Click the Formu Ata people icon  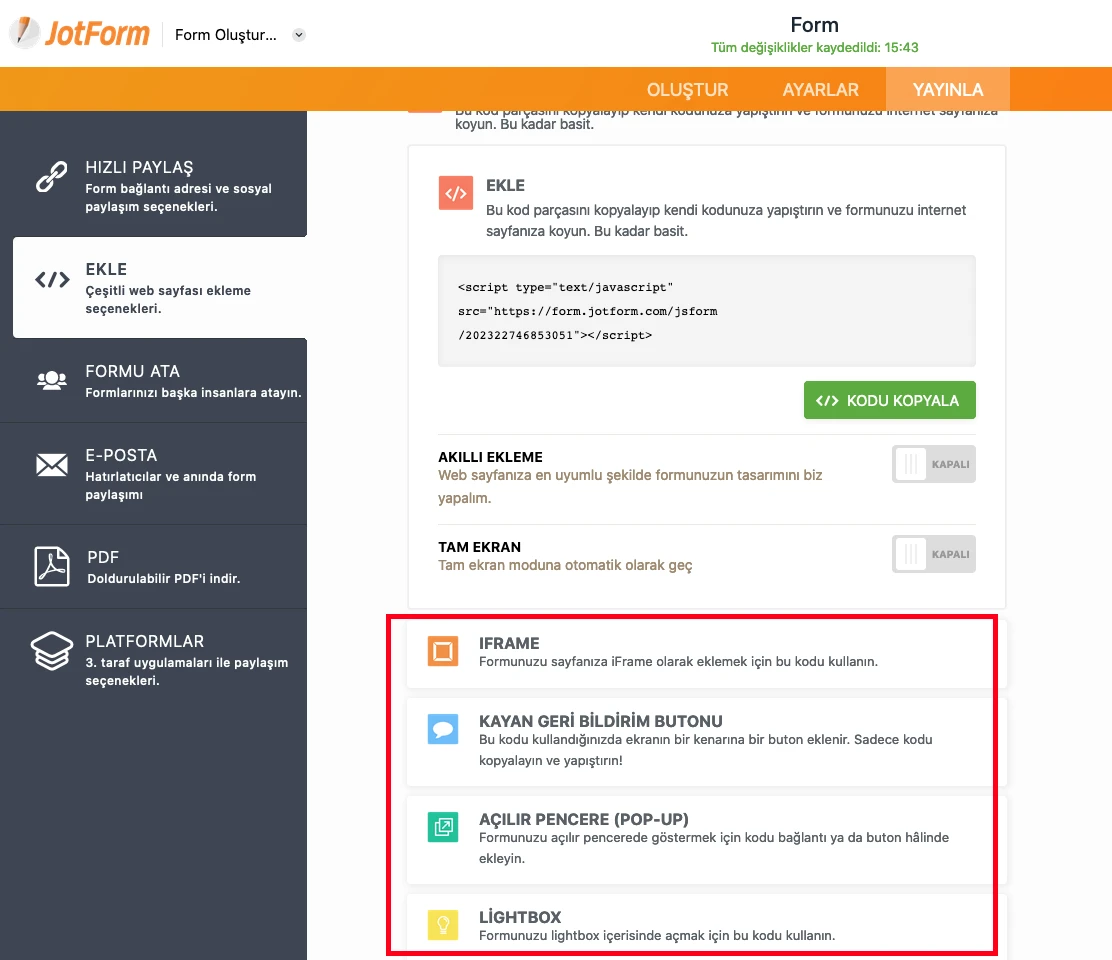[x=52, y=380]
